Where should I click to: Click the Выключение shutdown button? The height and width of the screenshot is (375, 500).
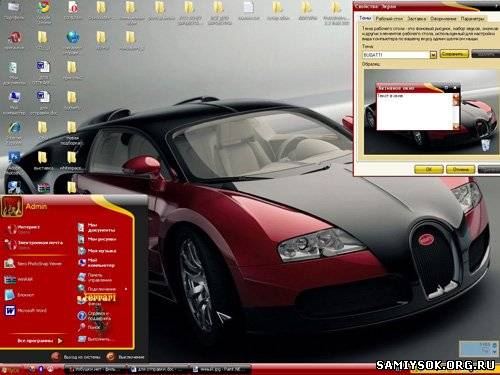click(125, 357)
